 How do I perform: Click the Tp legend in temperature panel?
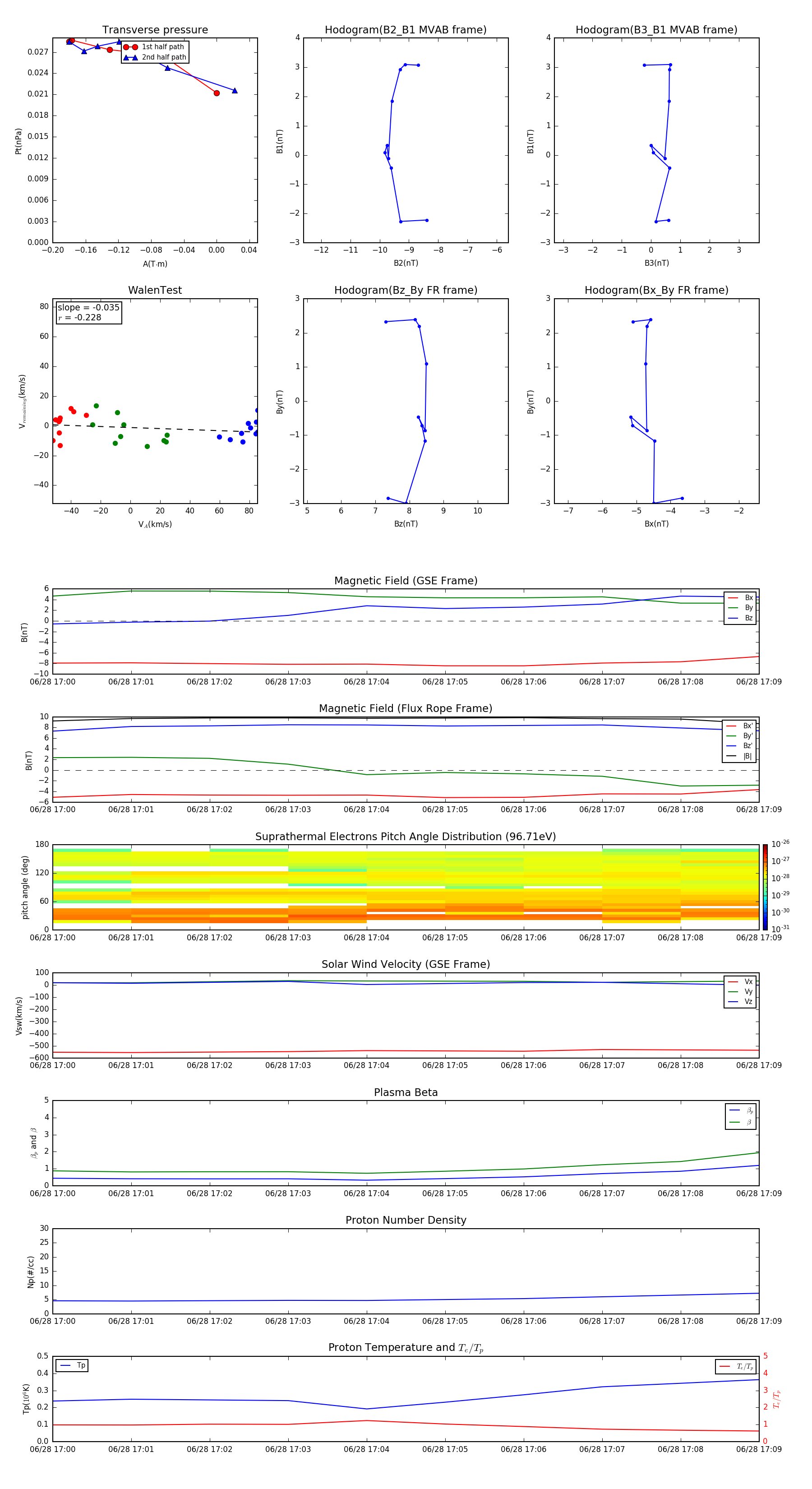click(x=72, y=1365)
